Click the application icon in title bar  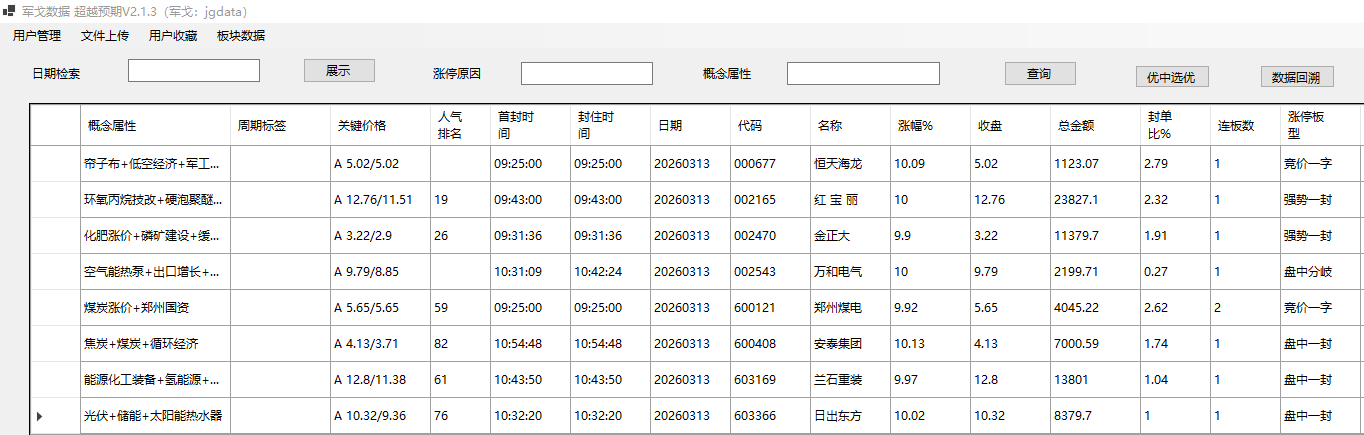[x=9, y=11]
